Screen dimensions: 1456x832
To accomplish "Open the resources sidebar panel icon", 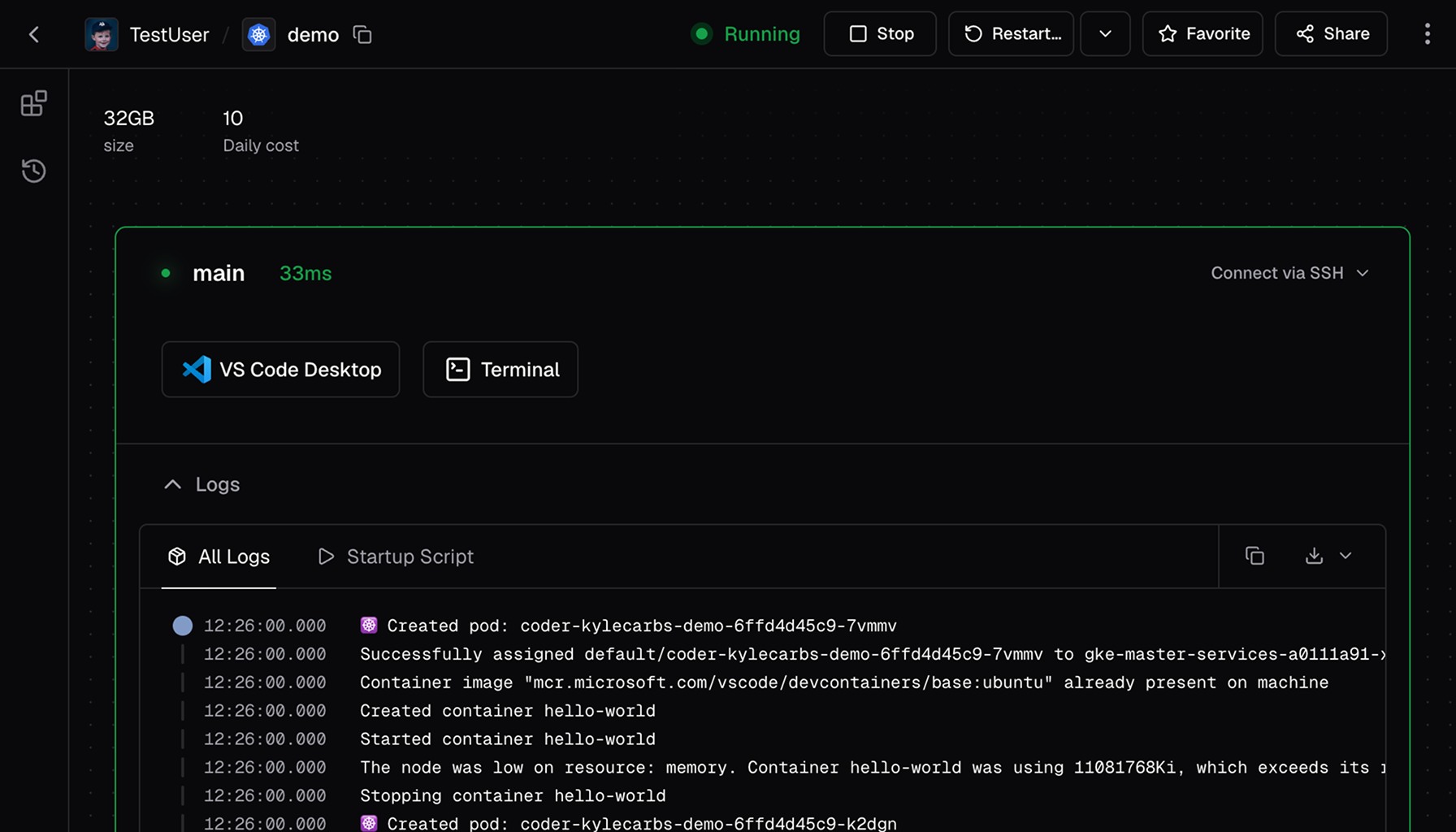I will 34,103.
